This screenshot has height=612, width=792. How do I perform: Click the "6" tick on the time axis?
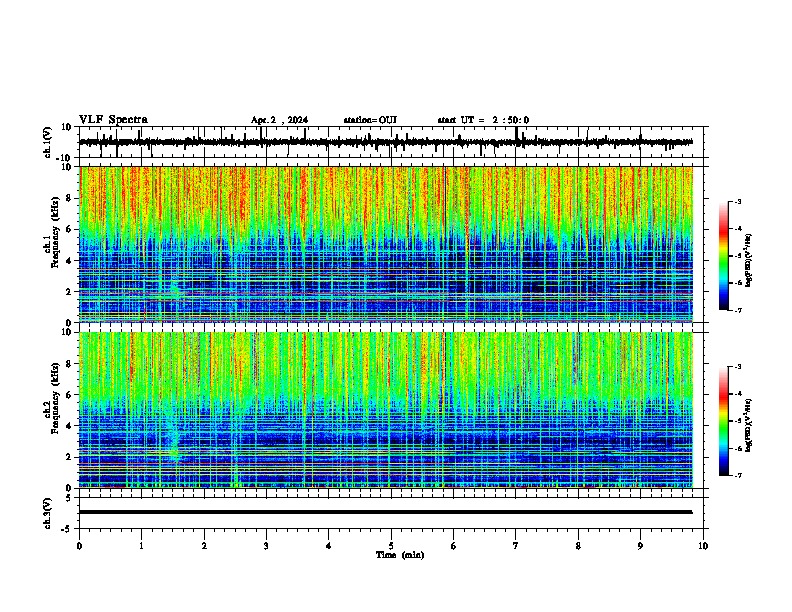[x=454, y=546]
